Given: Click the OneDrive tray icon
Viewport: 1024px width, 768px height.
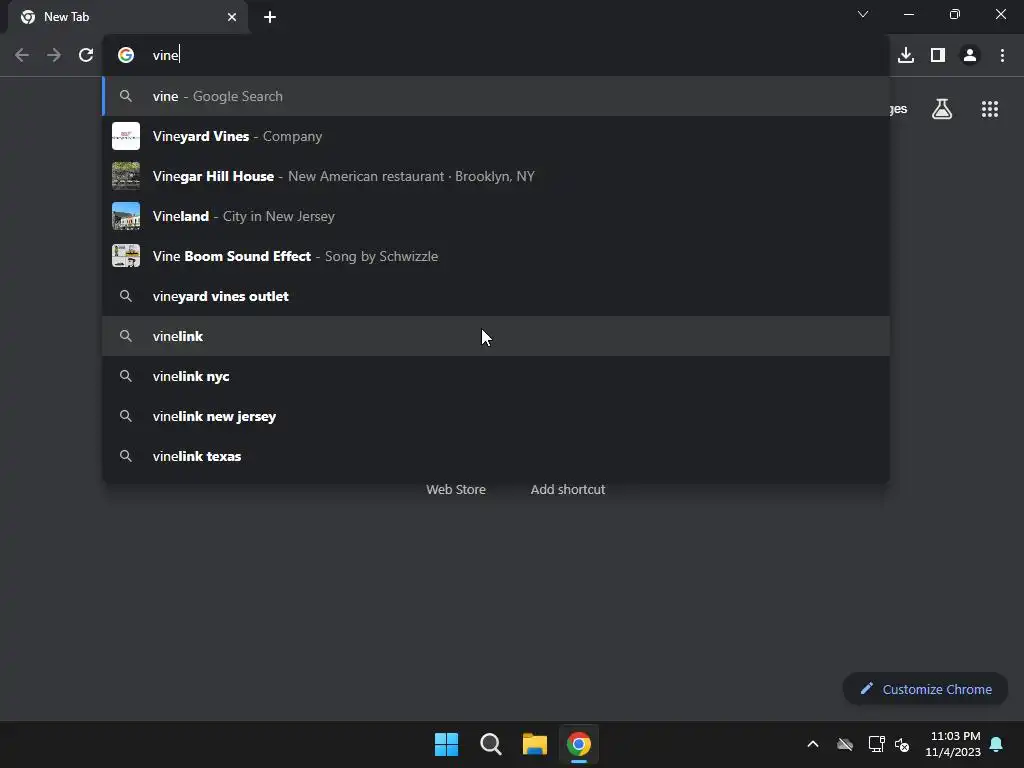Looking at the screenshot, I should pyautogui.click(x=845, y=744).
